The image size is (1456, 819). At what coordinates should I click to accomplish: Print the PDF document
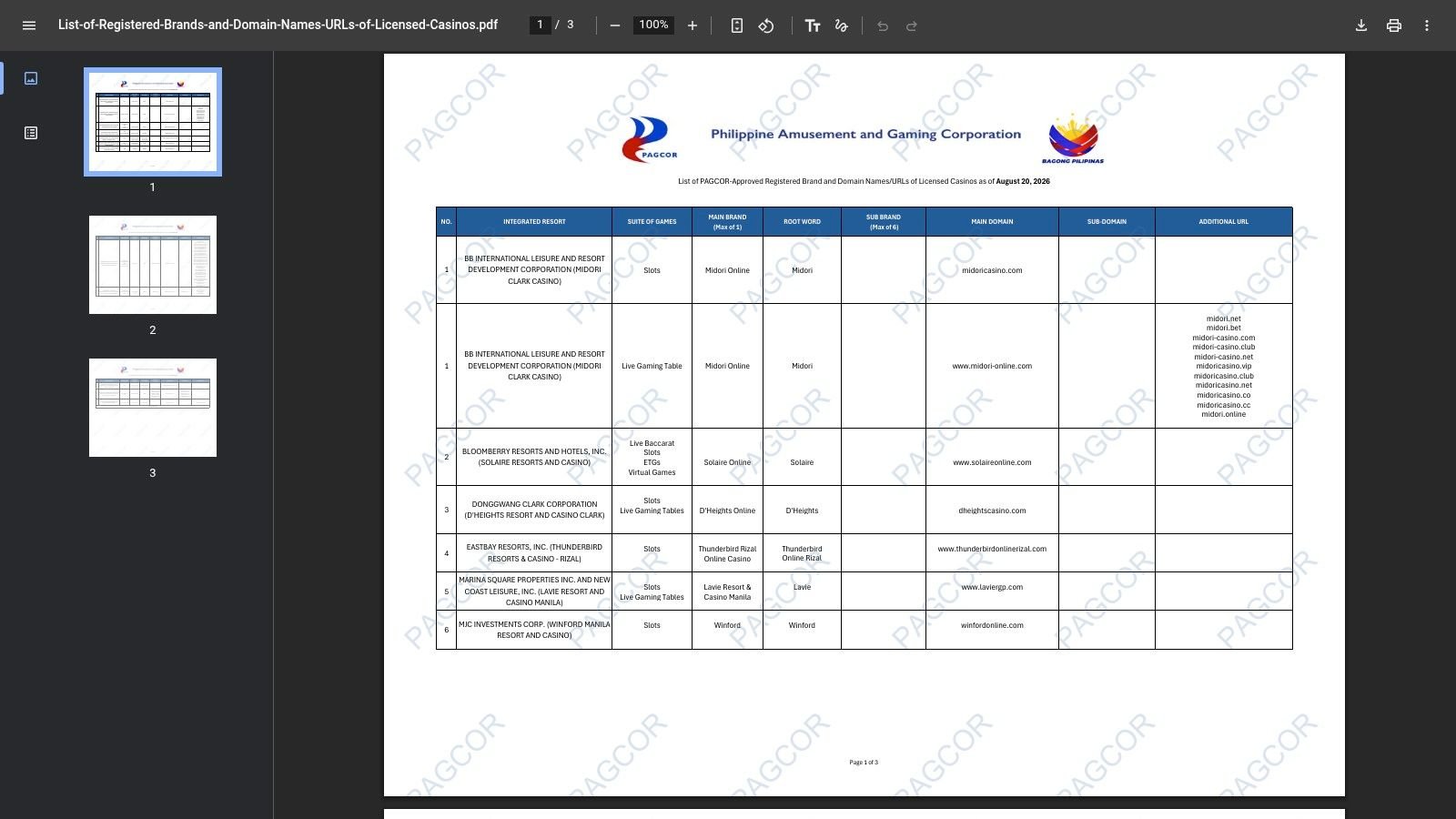pos(1394,25)
